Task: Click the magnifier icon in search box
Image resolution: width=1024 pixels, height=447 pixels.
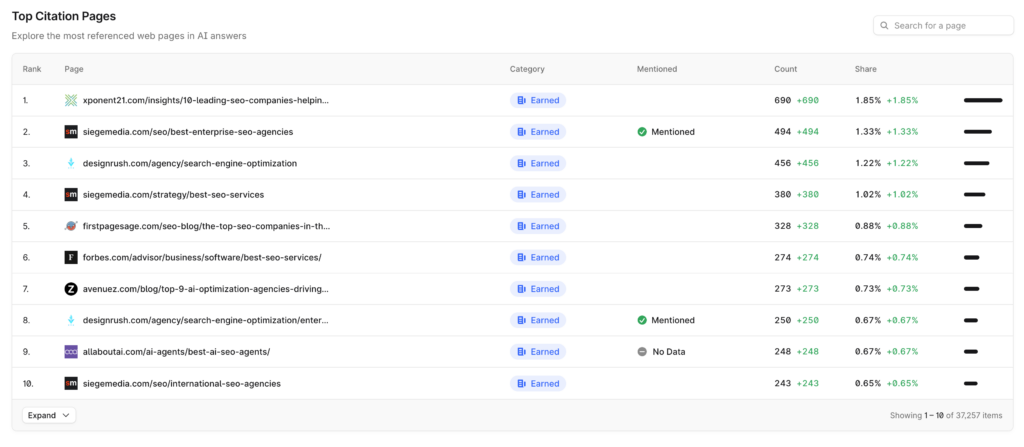Action: click(x=884, y=25)
